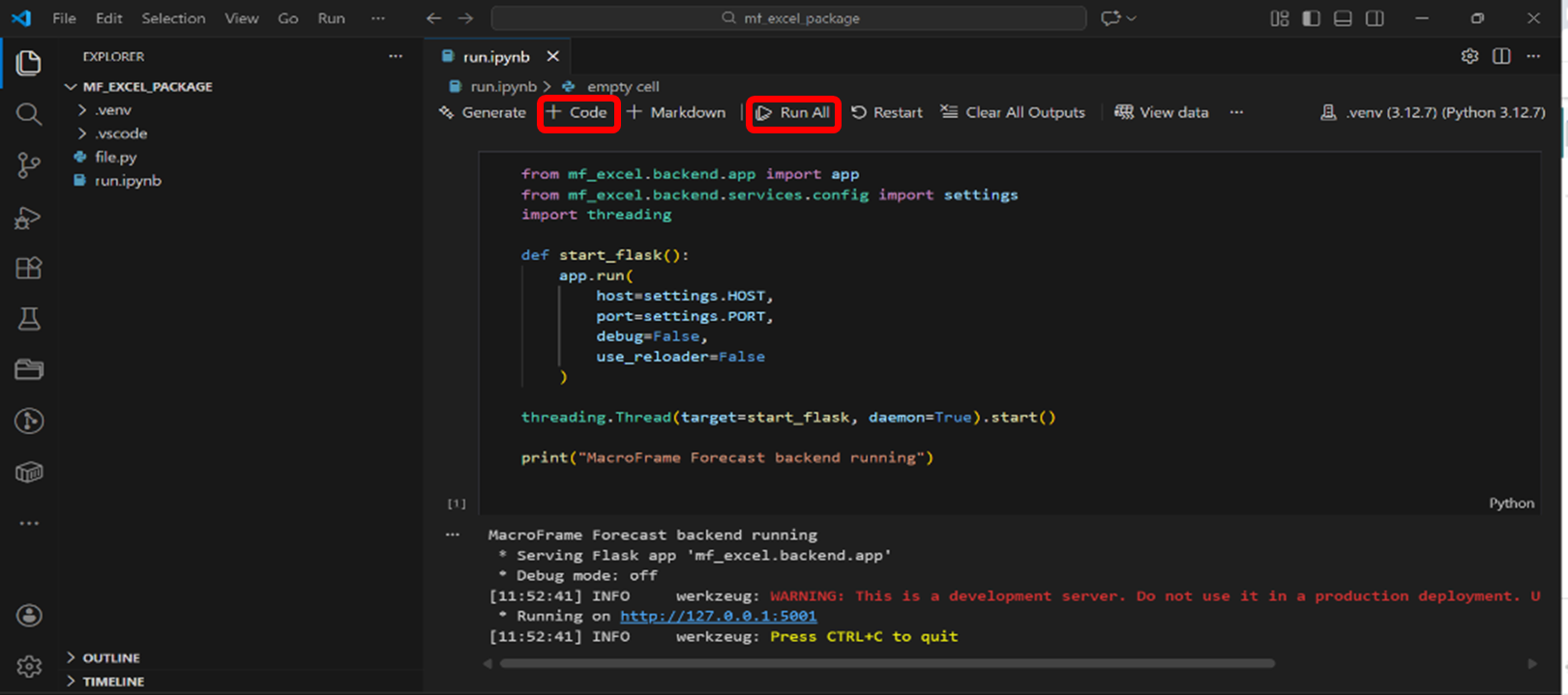Screen dimensions: 1568x695
Task: Close the run.ipynb tab
Action: (552, 56)
